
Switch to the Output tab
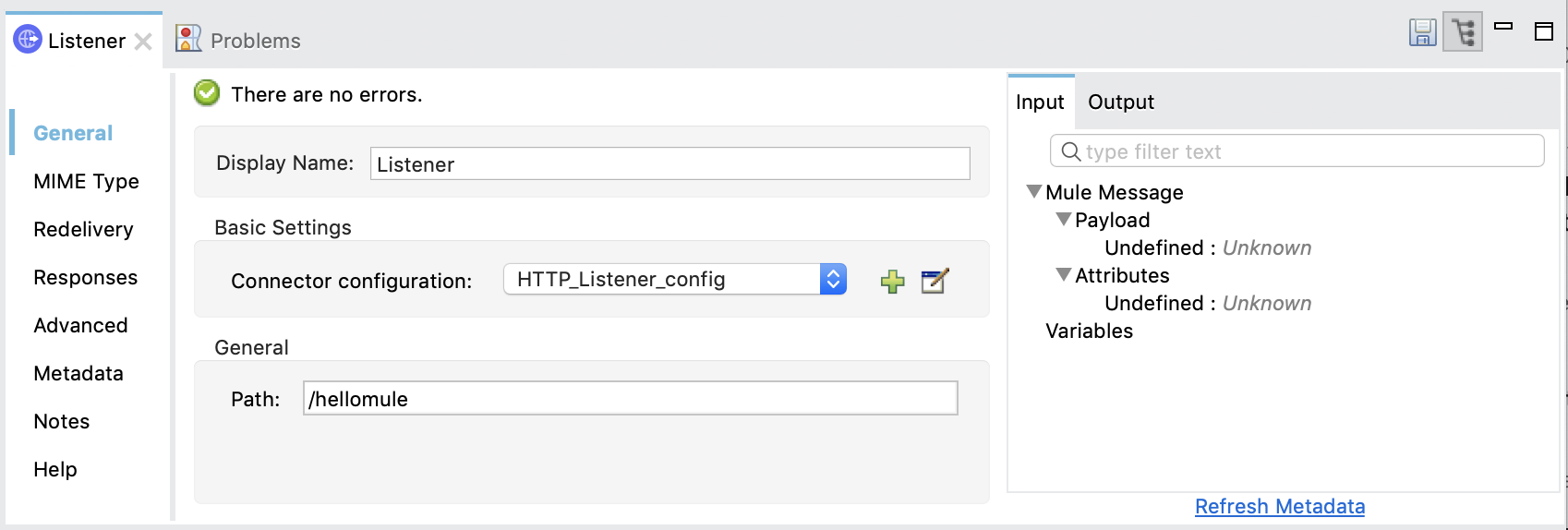(1120, 102)
